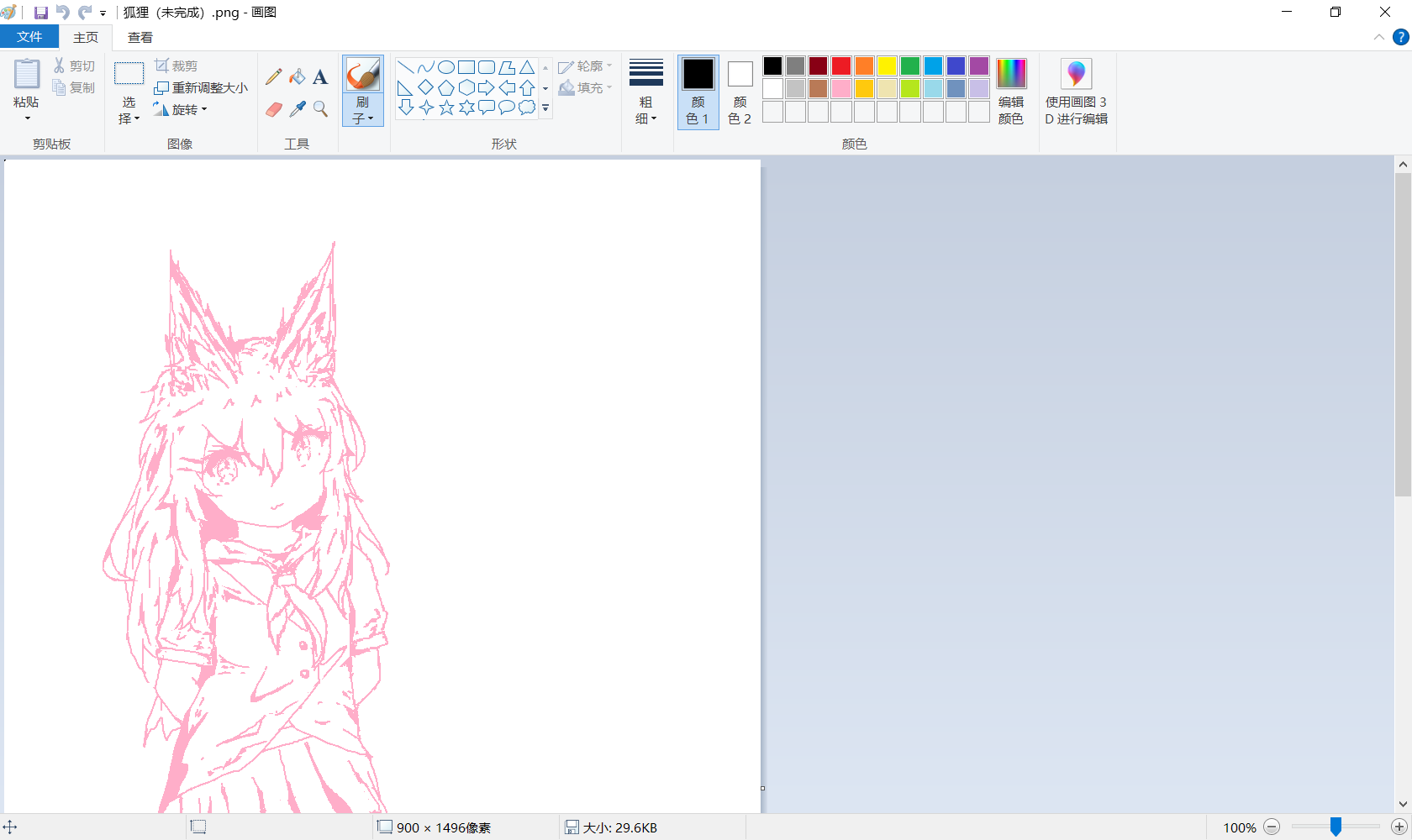The height and width of the screenshot is (840, 1412).
Task: Choose the five-point star shape
Action: tap(446, 108)
